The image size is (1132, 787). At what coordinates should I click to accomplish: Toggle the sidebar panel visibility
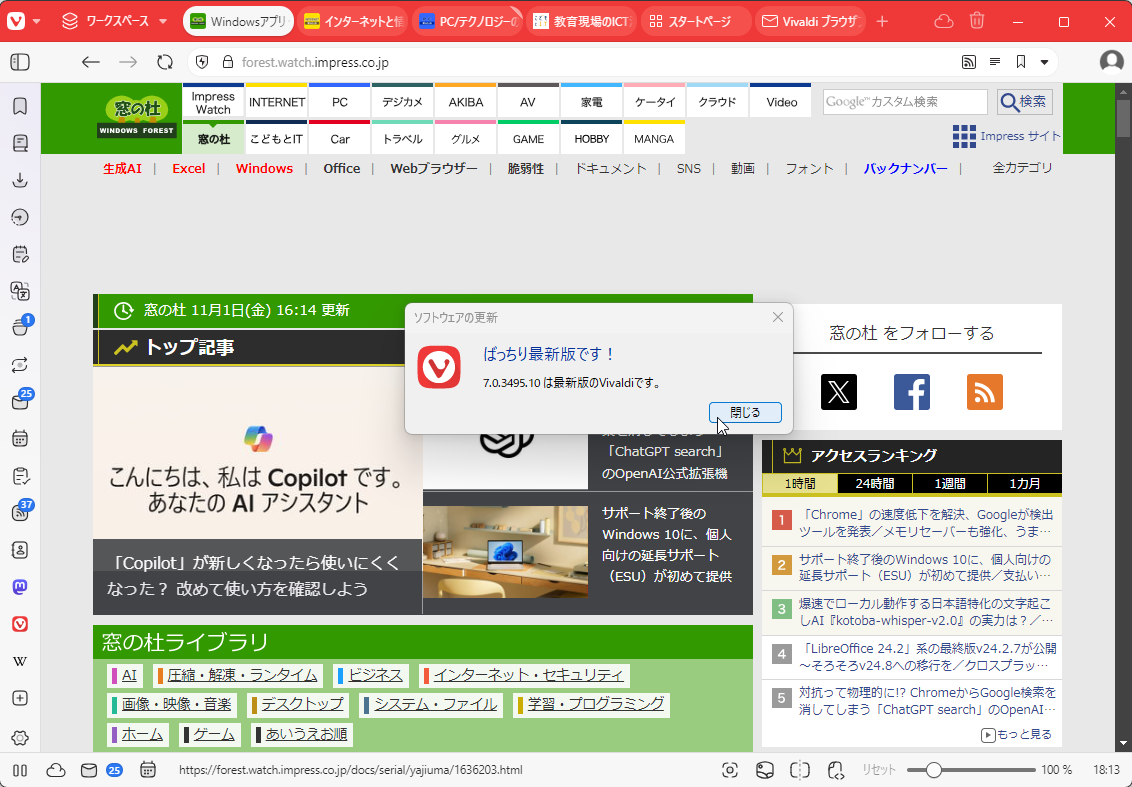[x=19, y=61]
